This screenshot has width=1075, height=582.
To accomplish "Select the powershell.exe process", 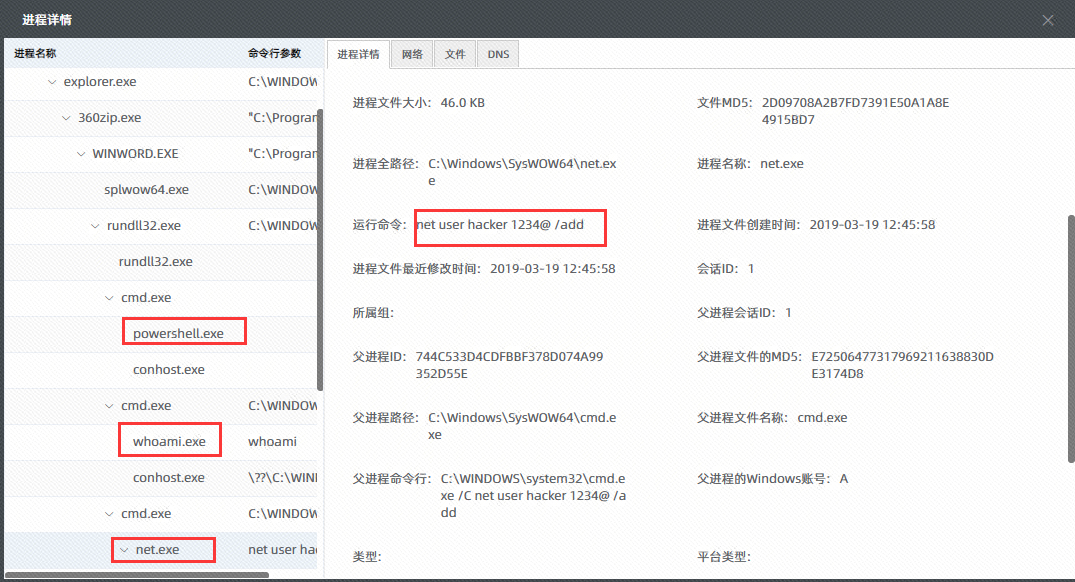I will (x=178, y=334).
